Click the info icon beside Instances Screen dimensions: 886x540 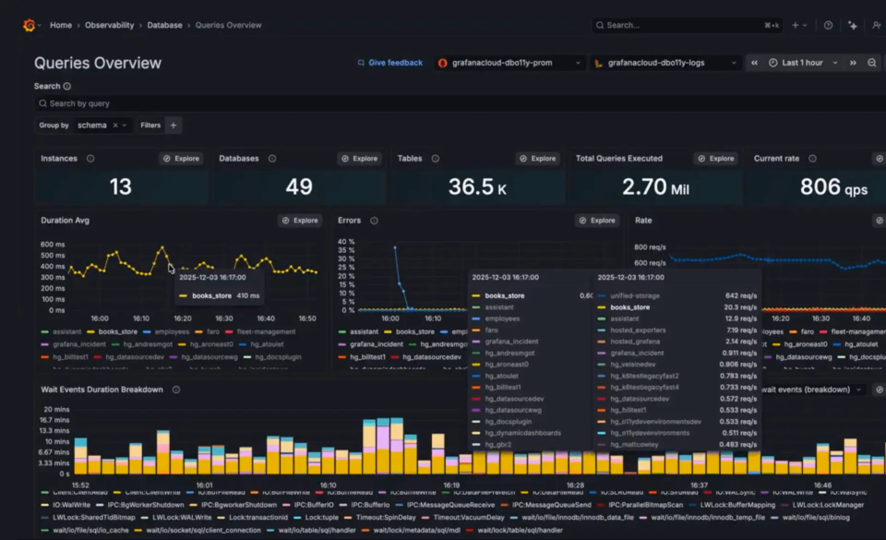[90, 159]
